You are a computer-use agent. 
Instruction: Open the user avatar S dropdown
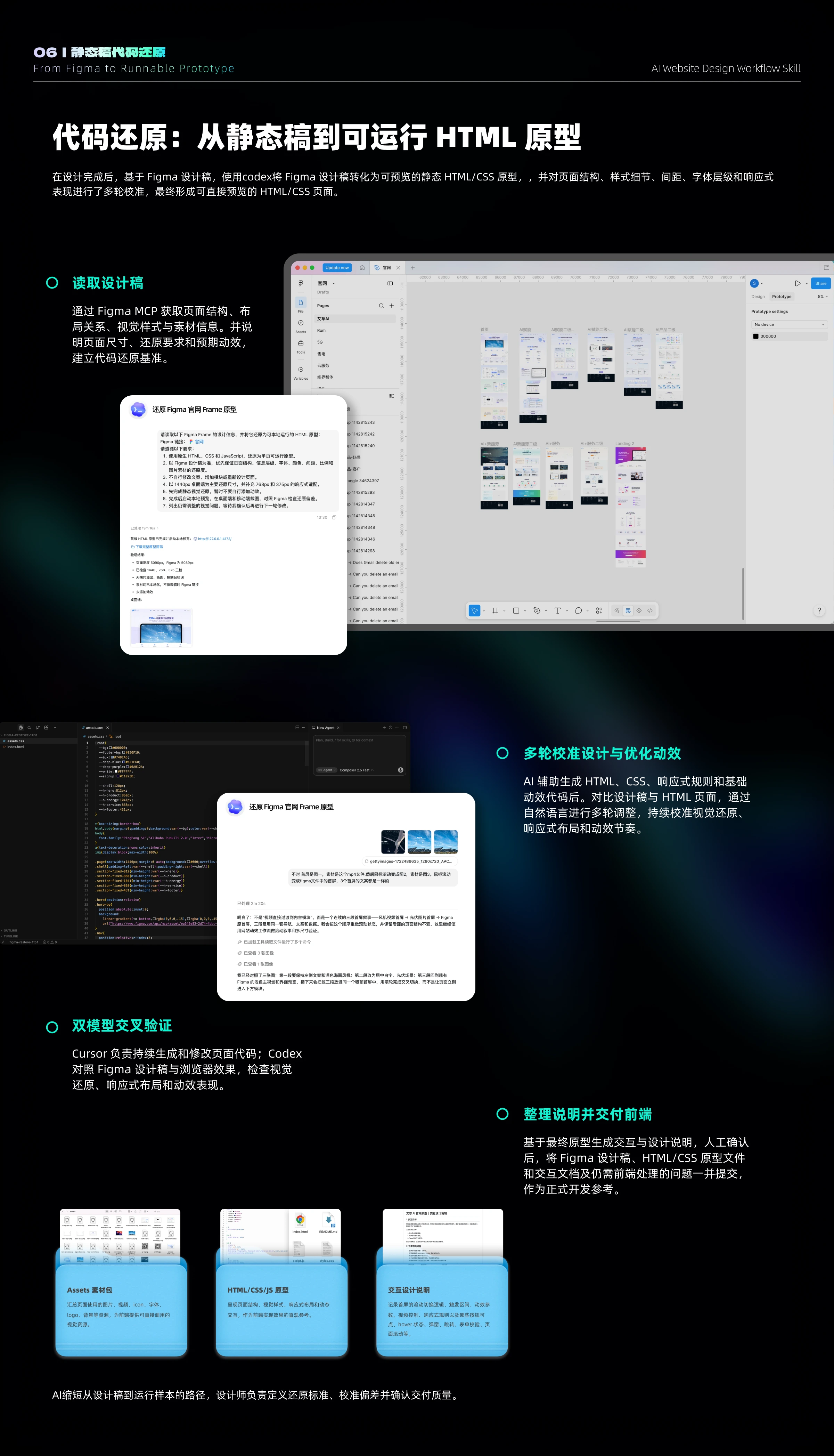(x=757, y=283)
